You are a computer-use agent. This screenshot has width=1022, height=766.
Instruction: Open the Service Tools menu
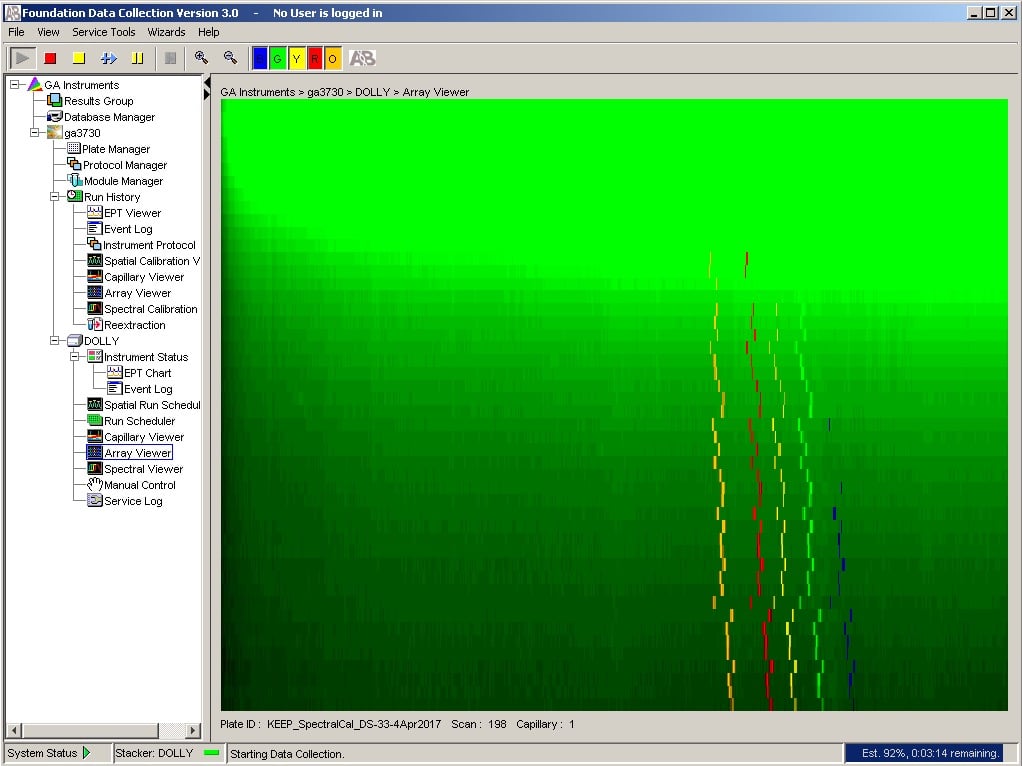[x=103, y=32]
